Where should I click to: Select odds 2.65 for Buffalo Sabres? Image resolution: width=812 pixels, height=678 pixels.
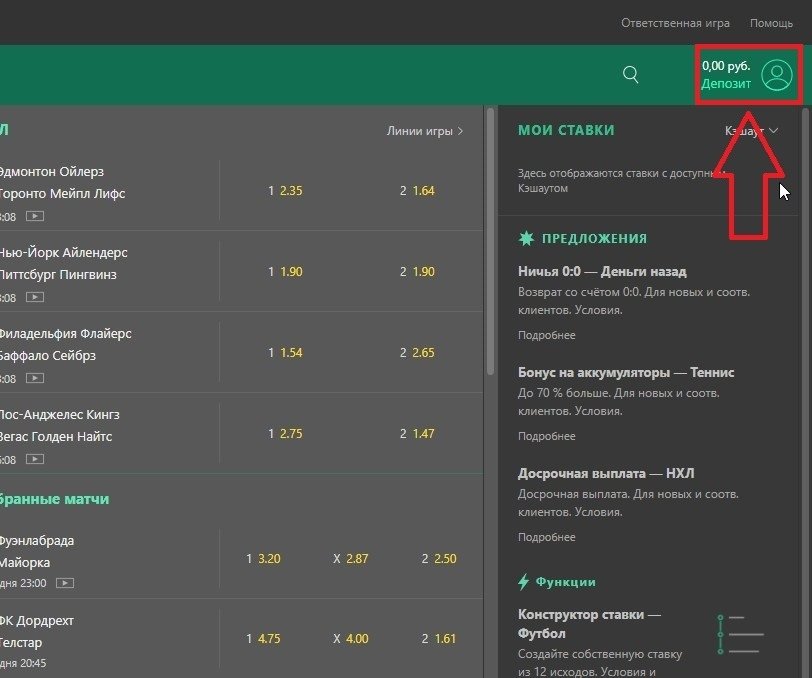pos(423,353)
